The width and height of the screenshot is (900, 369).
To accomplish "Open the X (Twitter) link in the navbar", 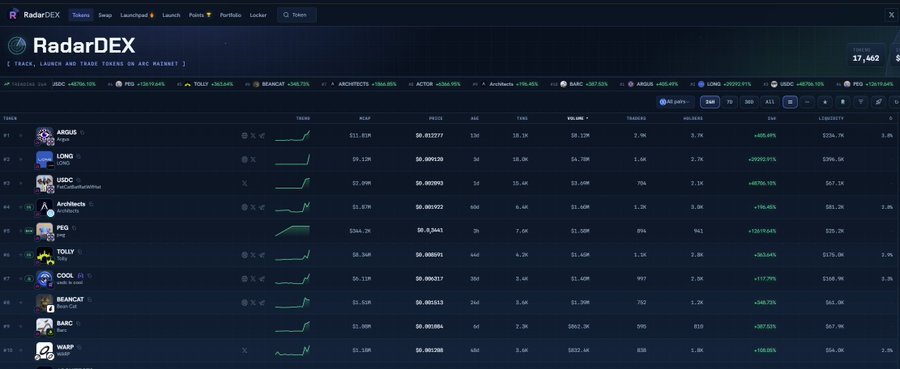I will point(891,15).
